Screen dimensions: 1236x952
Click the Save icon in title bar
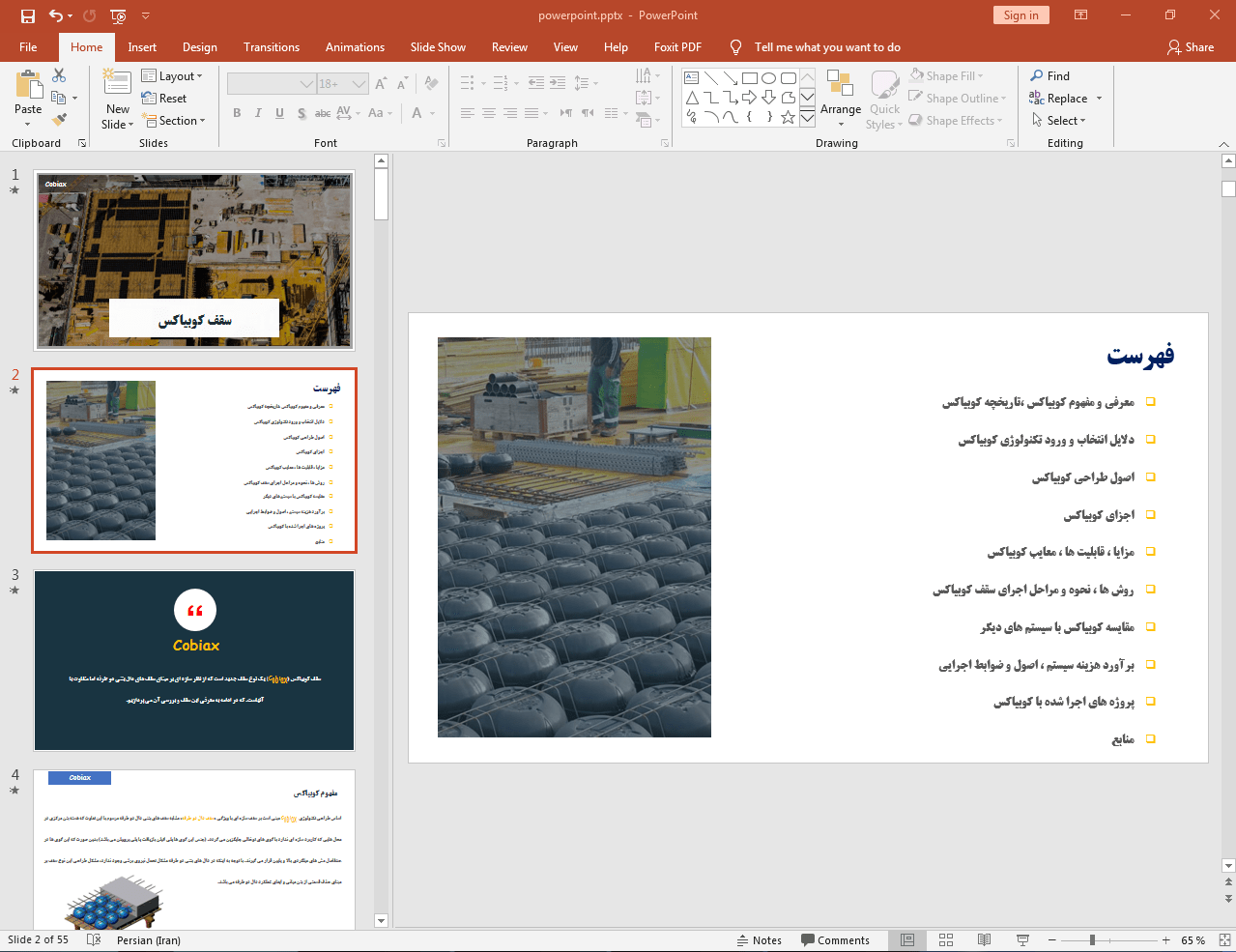point(28,15)
